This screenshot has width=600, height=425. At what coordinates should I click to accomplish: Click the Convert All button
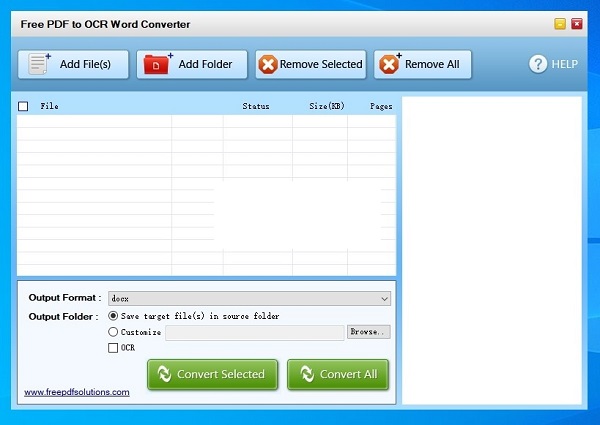(338, 374)
